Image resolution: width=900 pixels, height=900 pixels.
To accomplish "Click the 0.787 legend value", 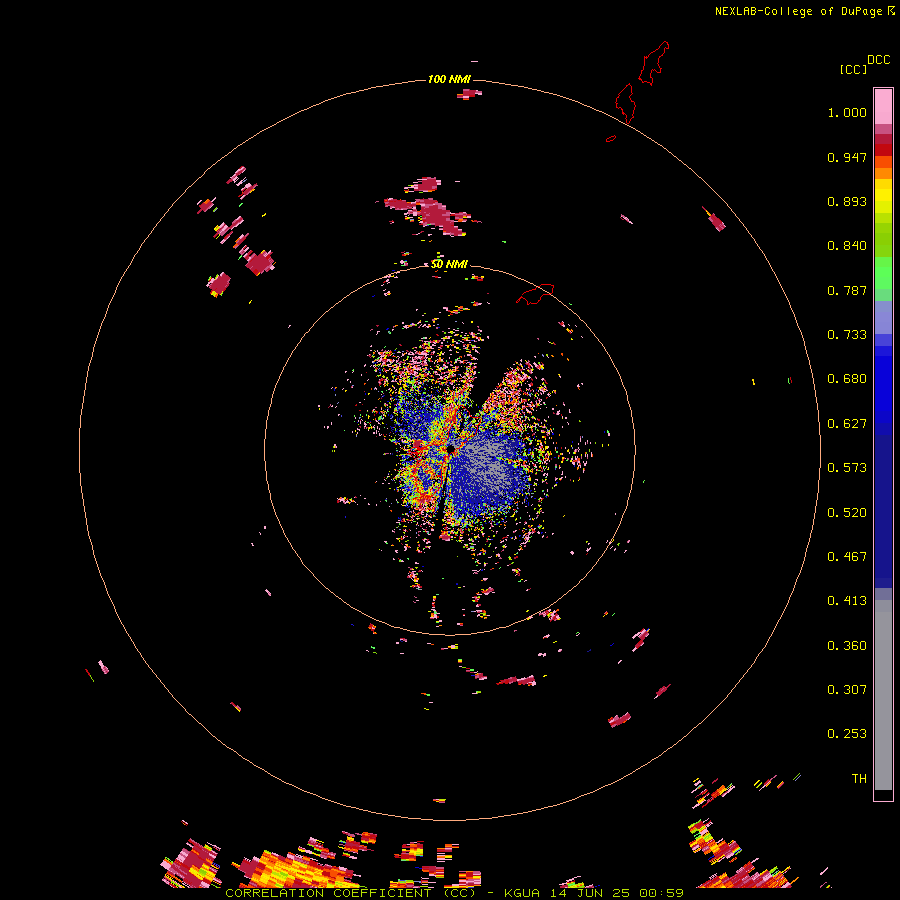I will tap(847, 290).
